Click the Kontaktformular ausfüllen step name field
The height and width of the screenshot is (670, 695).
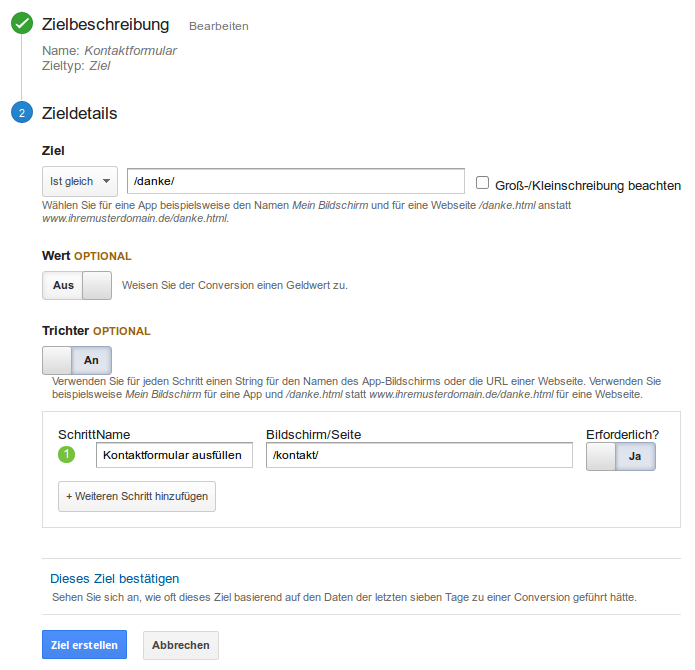(x=174, y=455)
